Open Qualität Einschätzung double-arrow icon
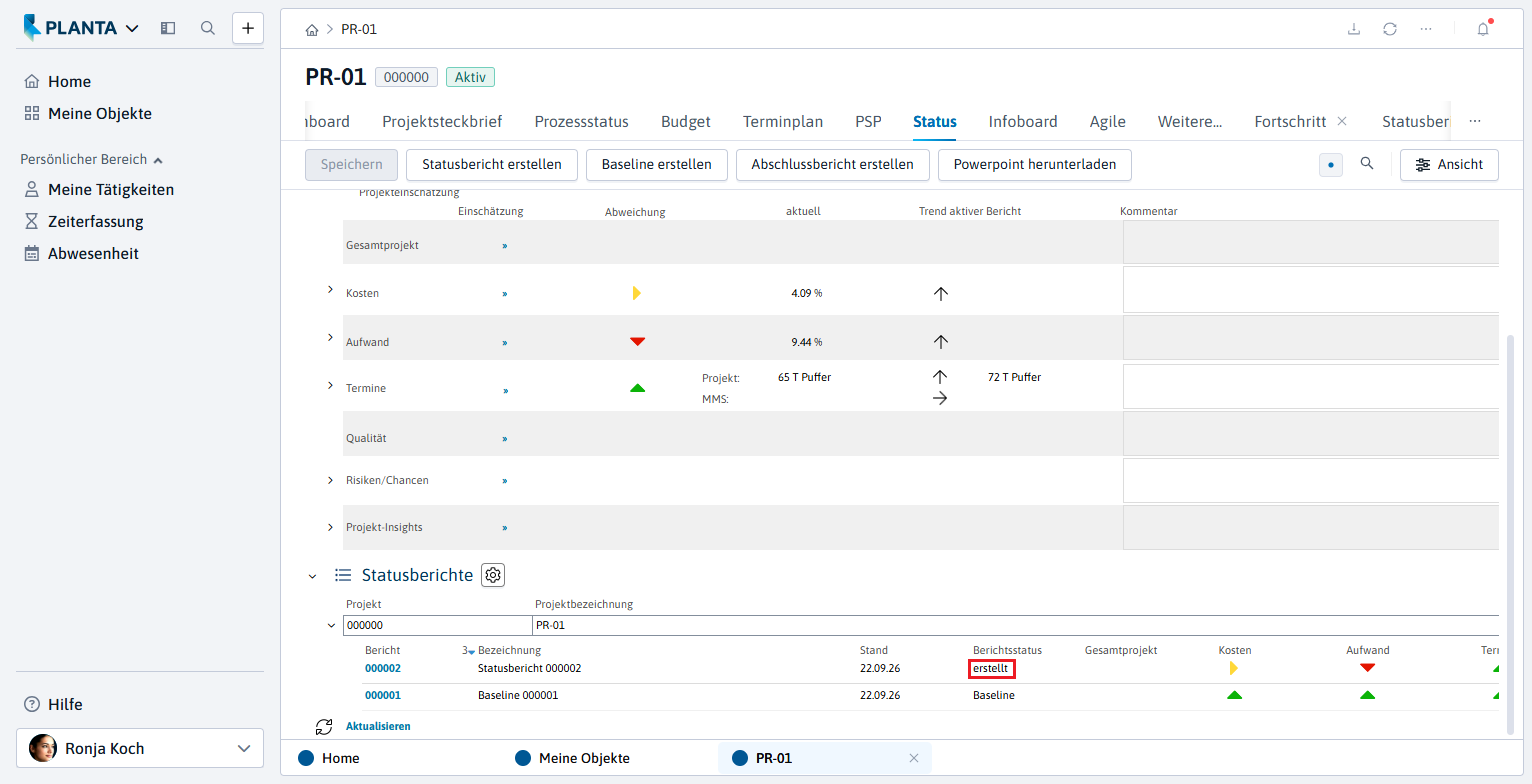Image resolution: width=1532 pixels, height=784 pixels. (505, 439)
